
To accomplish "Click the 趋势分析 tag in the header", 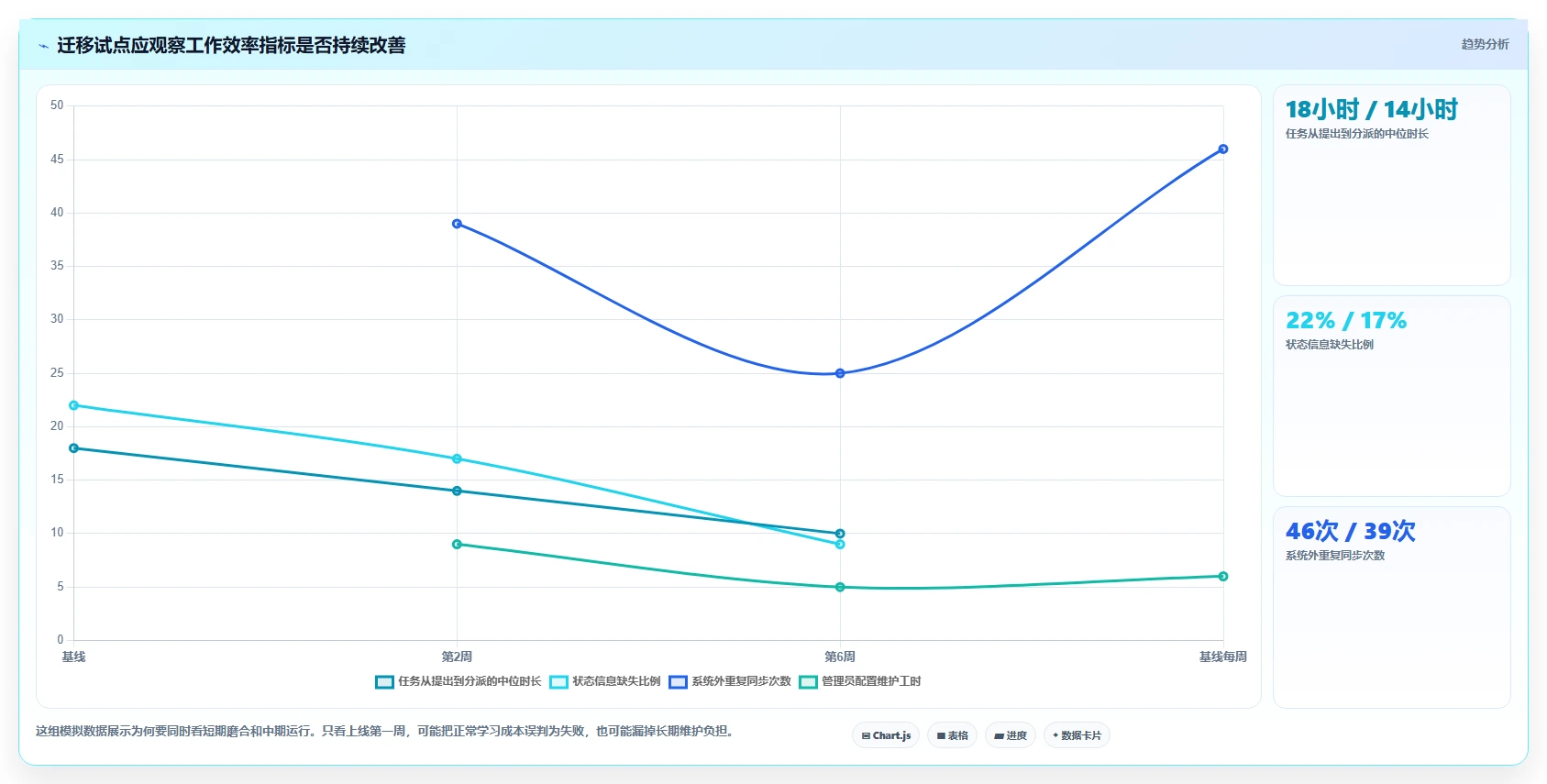I will (1485, 44).
